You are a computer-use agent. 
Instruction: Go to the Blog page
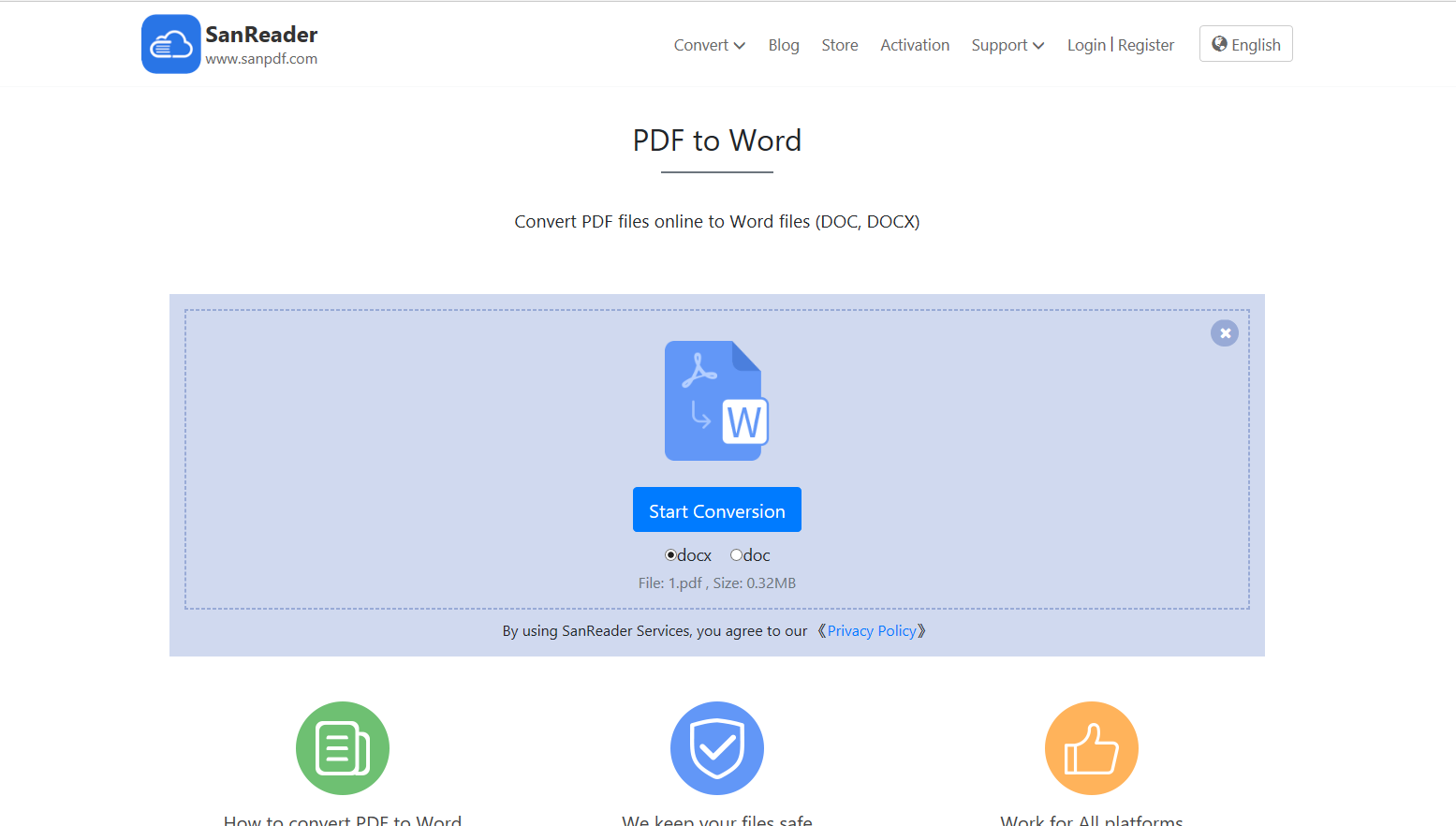(784, 44)
